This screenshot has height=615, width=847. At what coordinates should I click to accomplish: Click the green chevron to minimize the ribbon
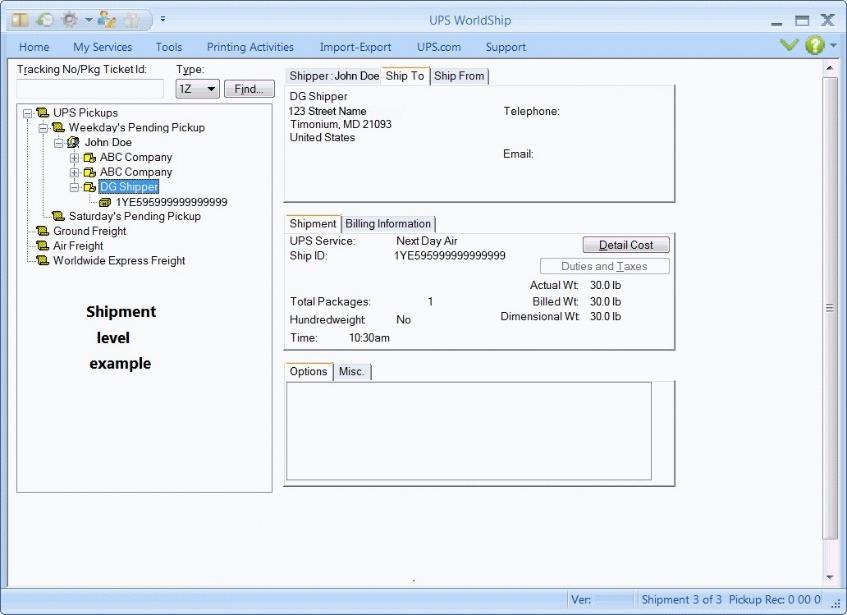[789, 45]
